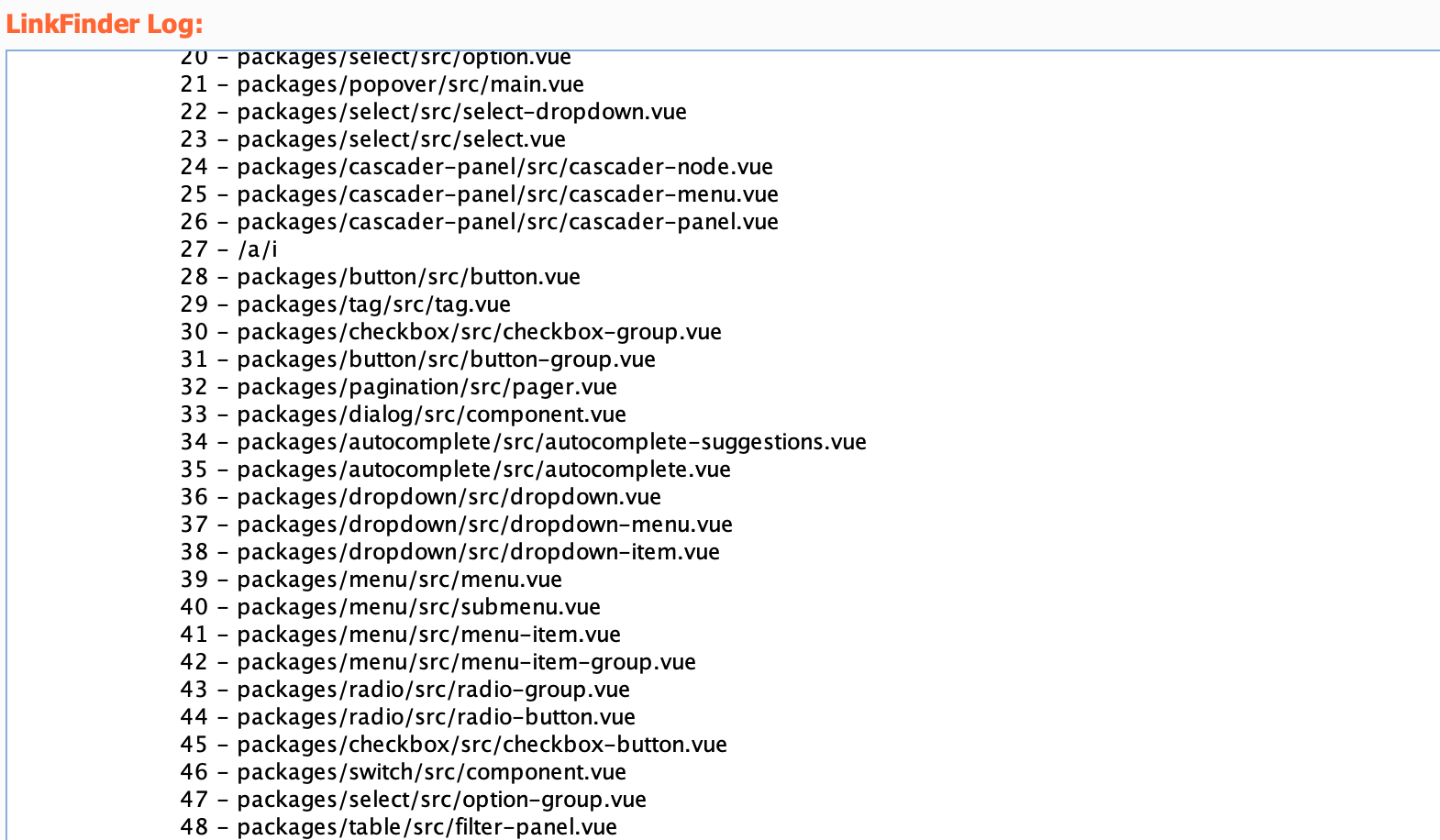The width and height of the screenshot is (1440, 840).
Task: Select the submenu.vue entry on line 40
Action: coord(418,607)
